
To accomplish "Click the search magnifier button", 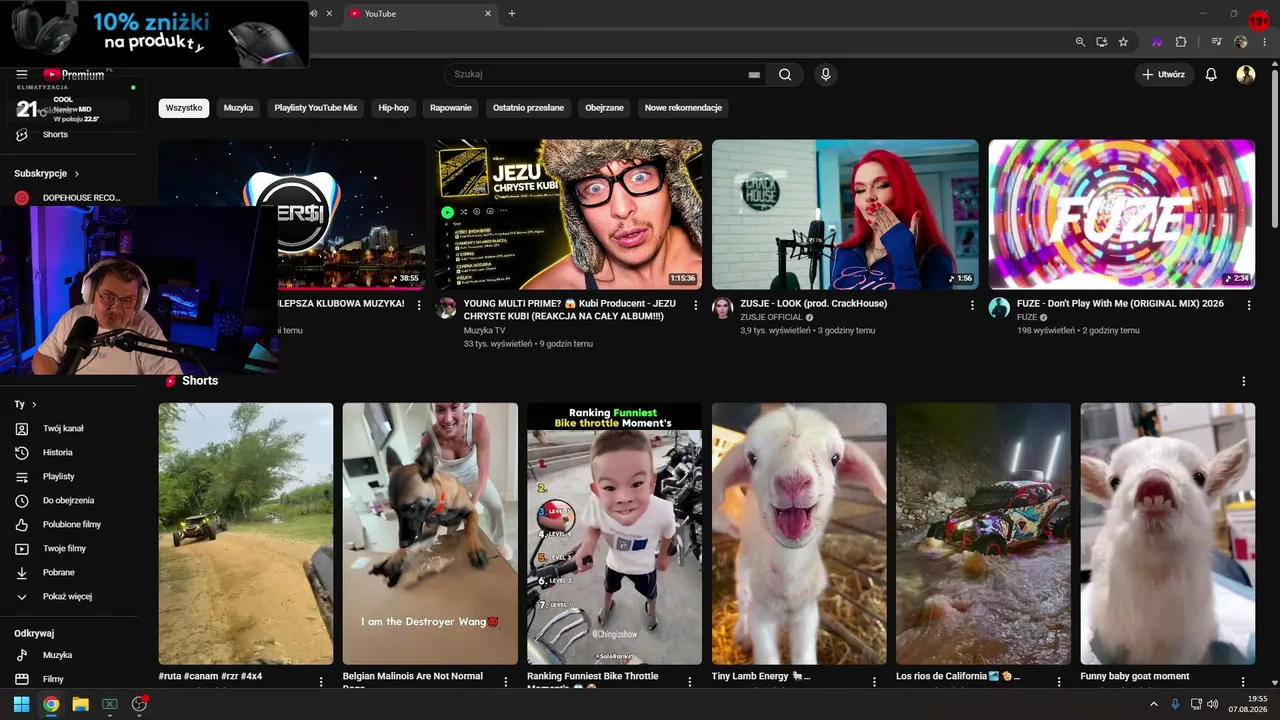I will pyautogui.click(x=785, y=74).
